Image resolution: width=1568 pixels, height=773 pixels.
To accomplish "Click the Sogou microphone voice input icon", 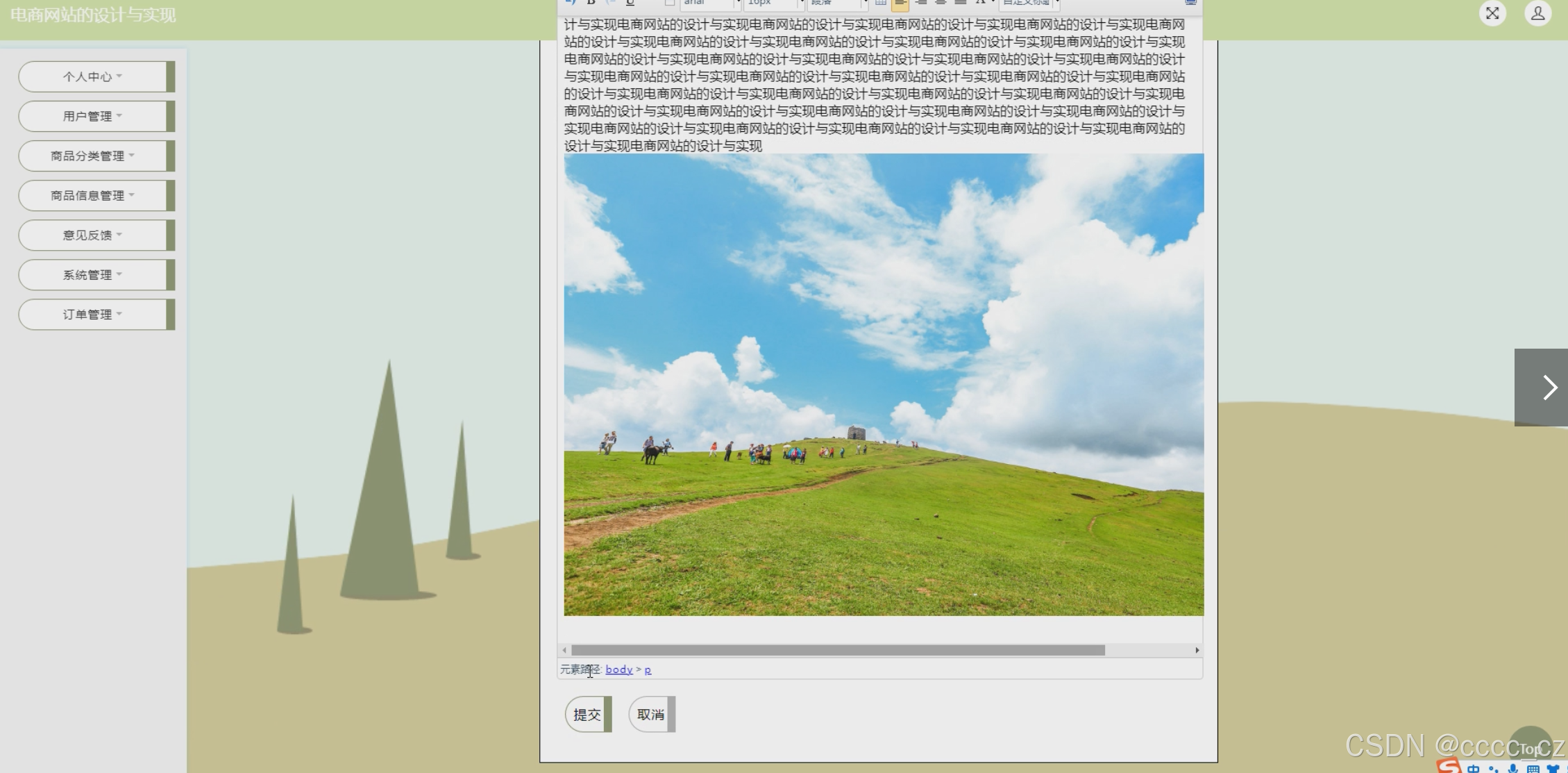I will coord(1512,769).
